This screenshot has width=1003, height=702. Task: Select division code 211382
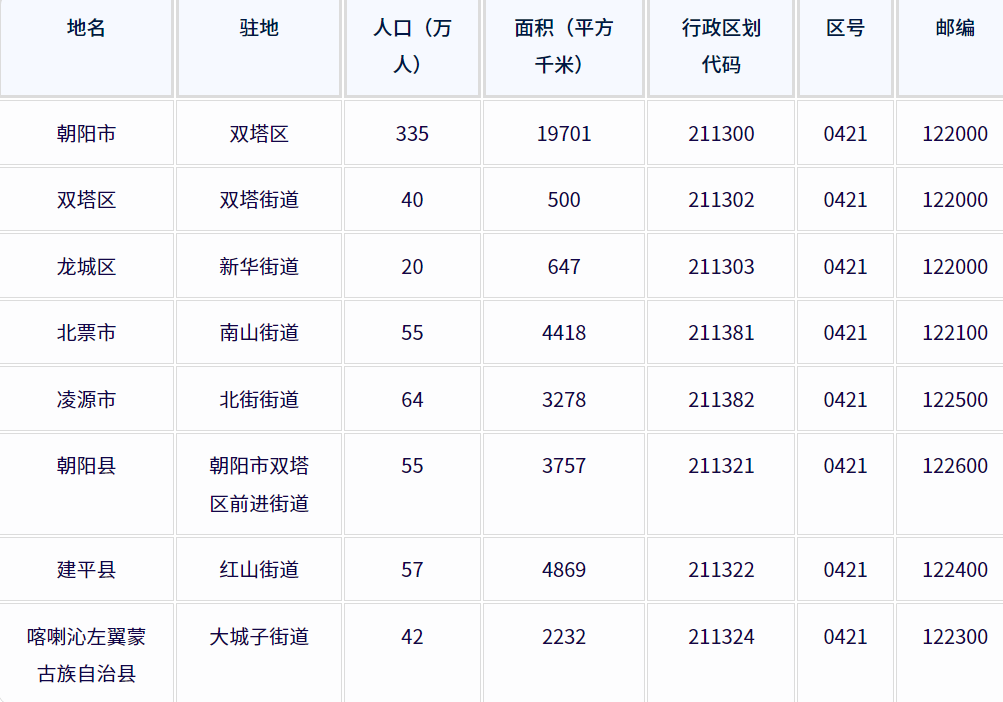pyautogui.click(x=721, y=399)
